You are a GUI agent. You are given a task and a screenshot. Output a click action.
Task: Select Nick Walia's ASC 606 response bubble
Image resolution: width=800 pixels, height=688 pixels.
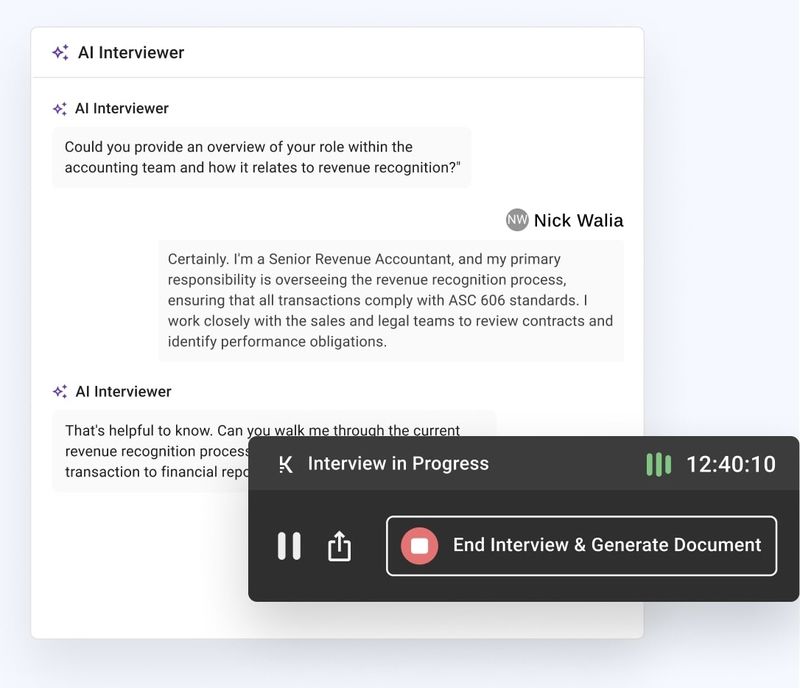tap(390, 299)
